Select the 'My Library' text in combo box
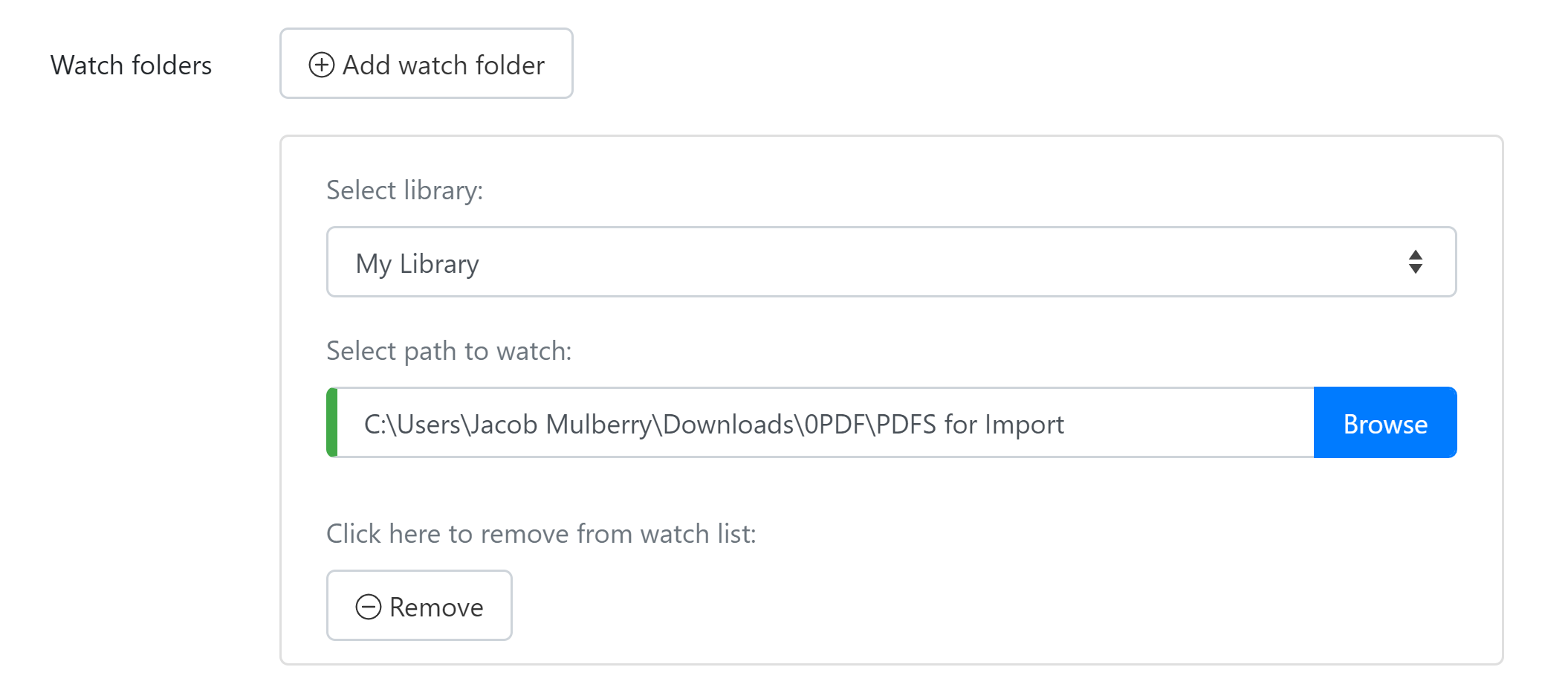1568x696 pixels. pyautogui.click(x=417, y=263)
